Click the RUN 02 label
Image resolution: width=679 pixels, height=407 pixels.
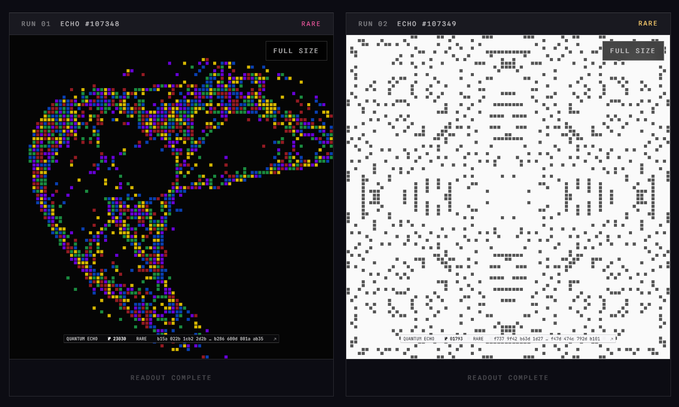[x=372, y=24]
